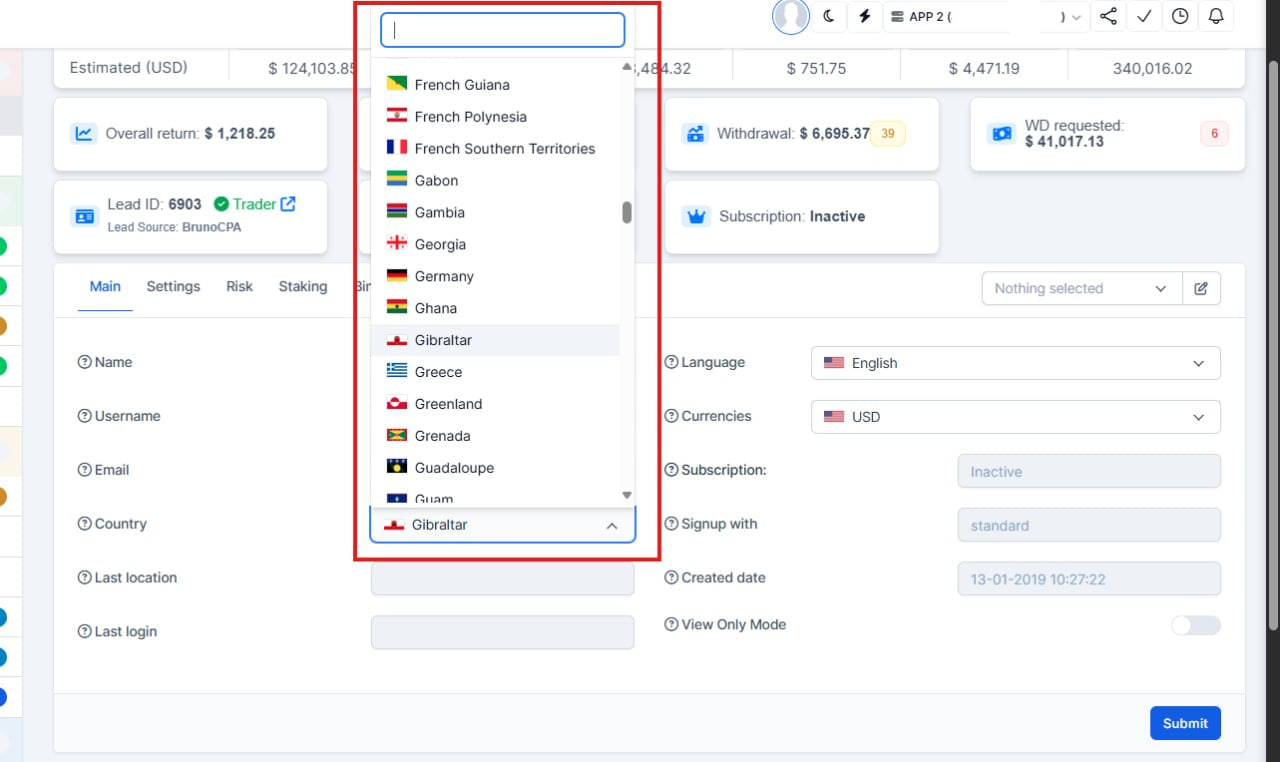The image size is (1280, 762).
Task: Switch to the Main tab
Action: point(105,286)
